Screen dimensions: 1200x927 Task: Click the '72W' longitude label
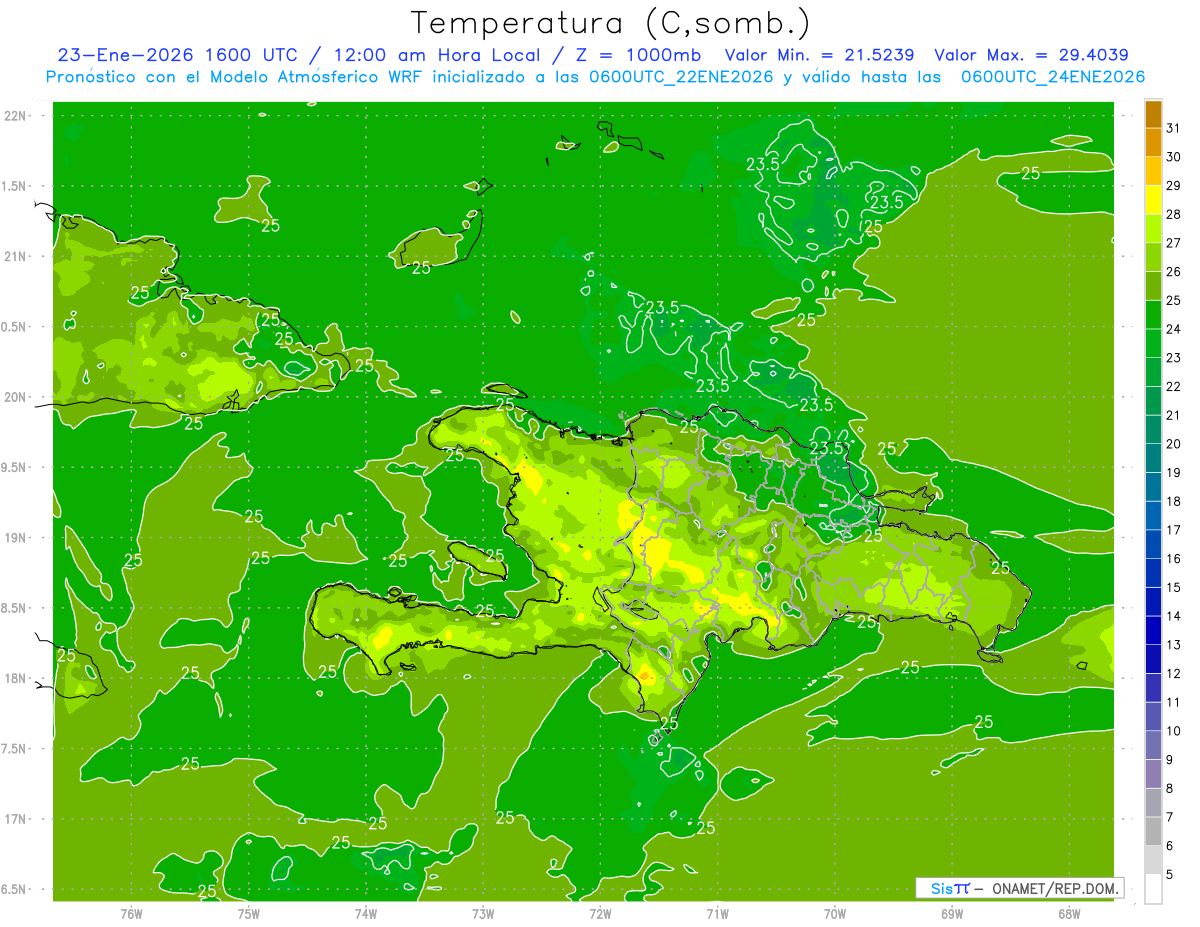coord(600,914)
